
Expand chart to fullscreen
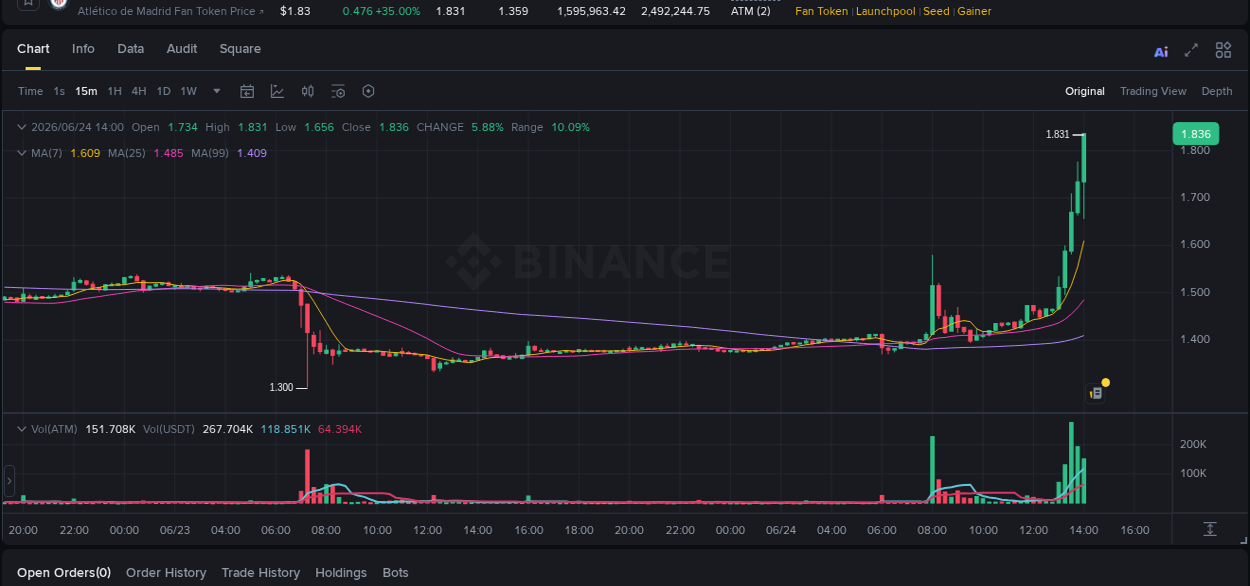tap(1191, 50)
